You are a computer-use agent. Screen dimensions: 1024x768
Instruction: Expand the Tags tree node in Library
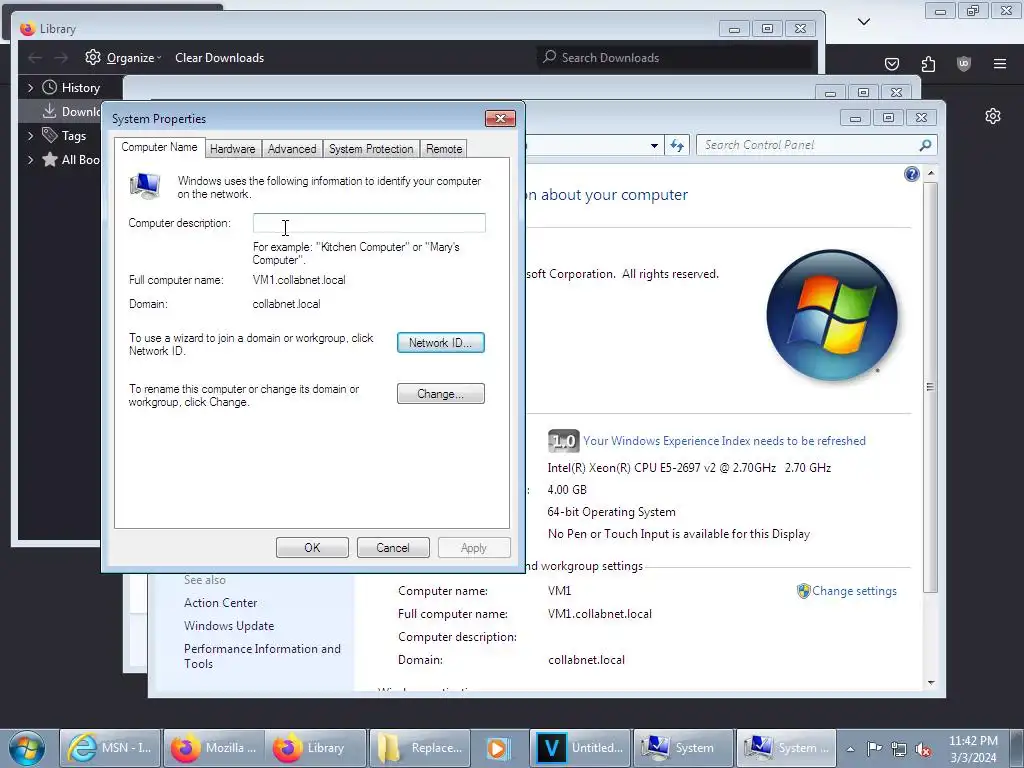(x=30, y=136)
